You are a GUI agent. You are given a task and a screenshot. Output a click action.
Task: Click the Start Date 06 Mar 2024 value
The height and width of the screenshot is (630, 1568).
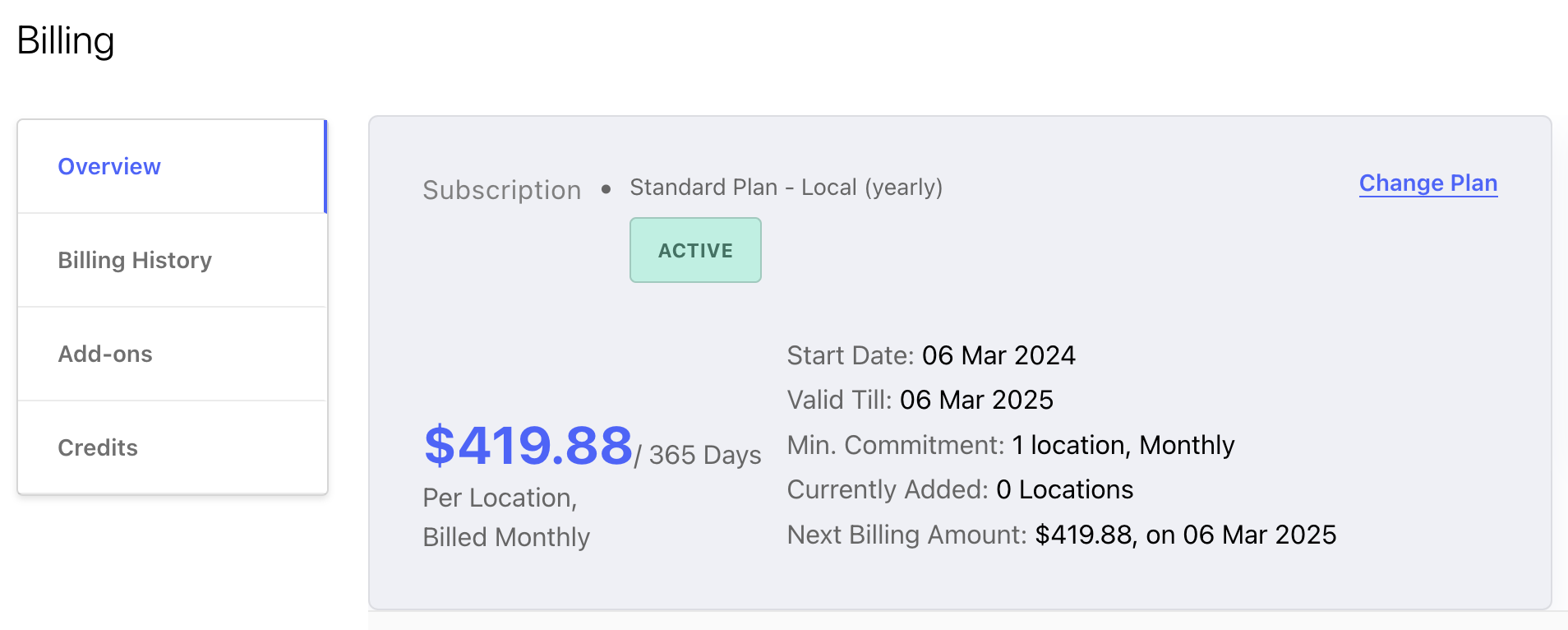998,355
